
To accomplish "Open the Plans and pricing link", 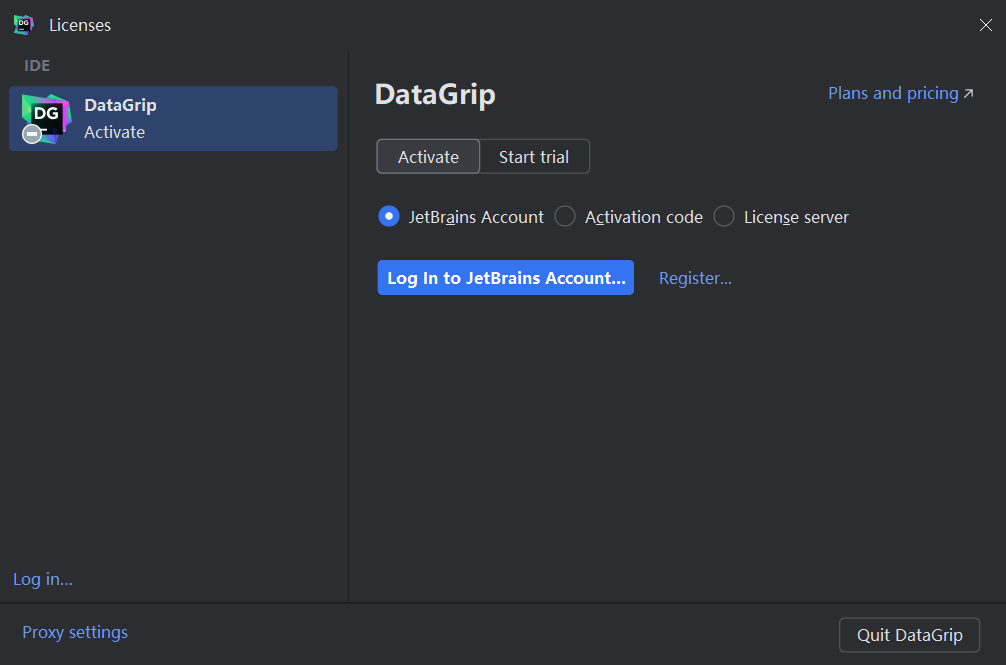I will point(901,94).
